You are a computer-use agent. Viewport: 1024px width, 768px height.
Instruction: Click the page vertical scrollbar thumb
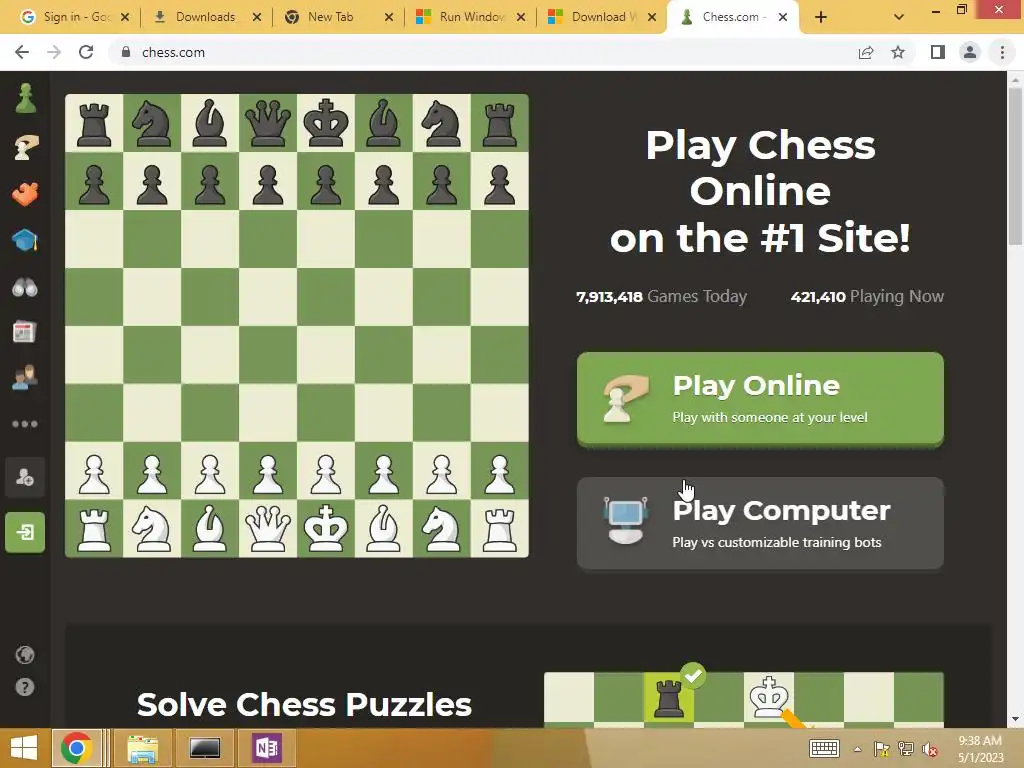[x=1015, y=167]
